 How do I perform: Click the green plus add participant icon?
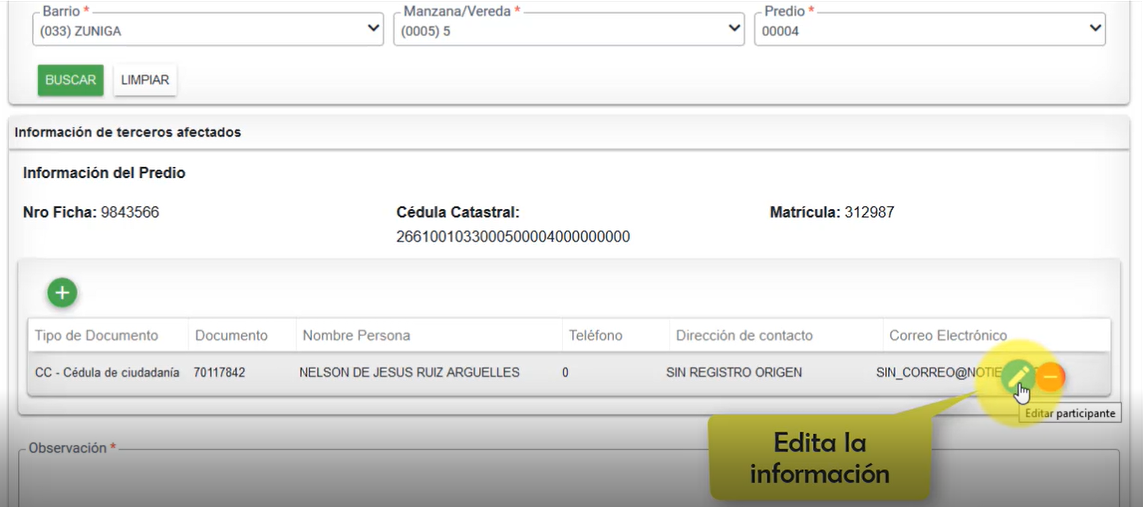62,293
